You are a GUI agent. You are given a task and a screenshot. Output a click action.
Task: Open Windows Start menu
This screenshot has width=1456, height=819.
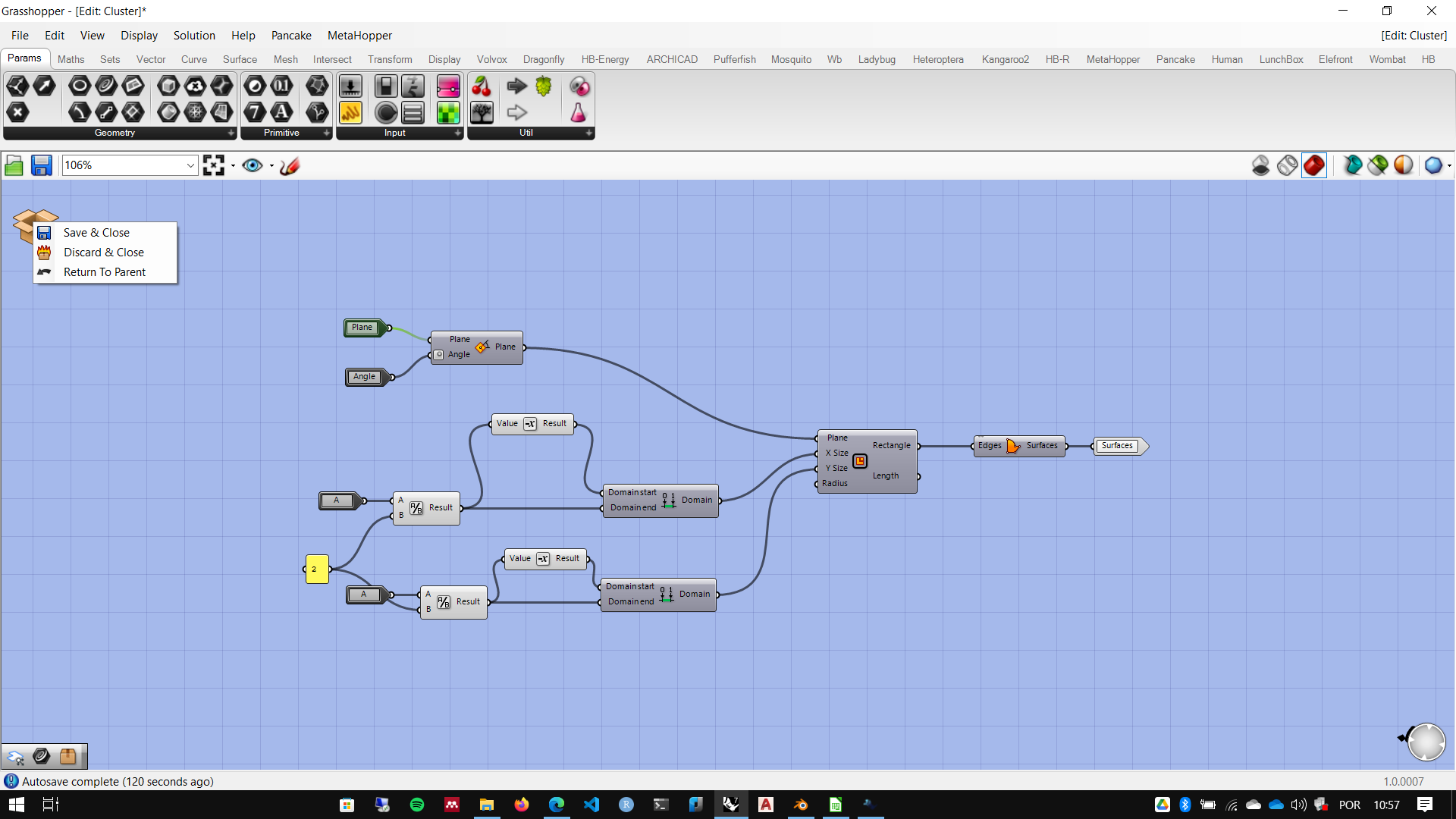[16, 805]
